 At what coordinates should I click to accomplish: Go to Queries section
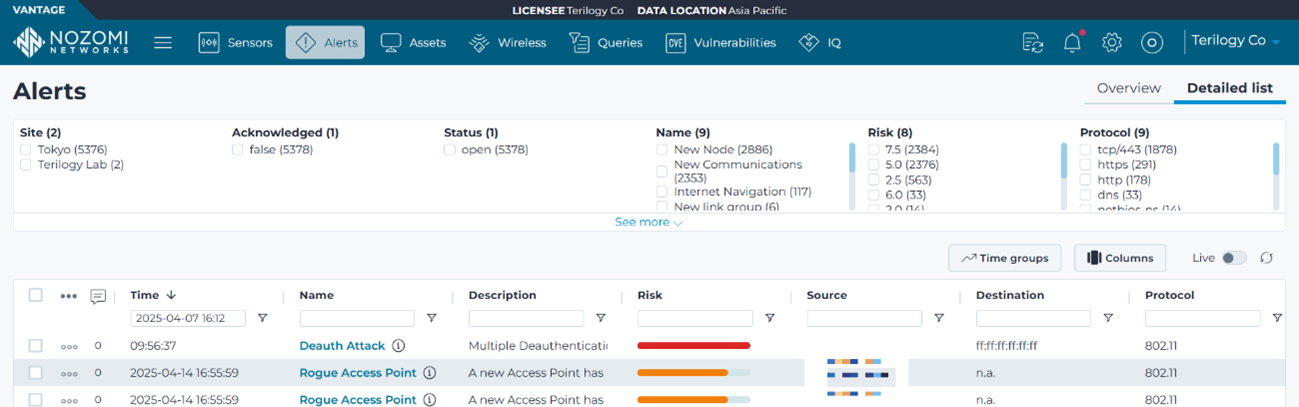(x=607, y=42)
